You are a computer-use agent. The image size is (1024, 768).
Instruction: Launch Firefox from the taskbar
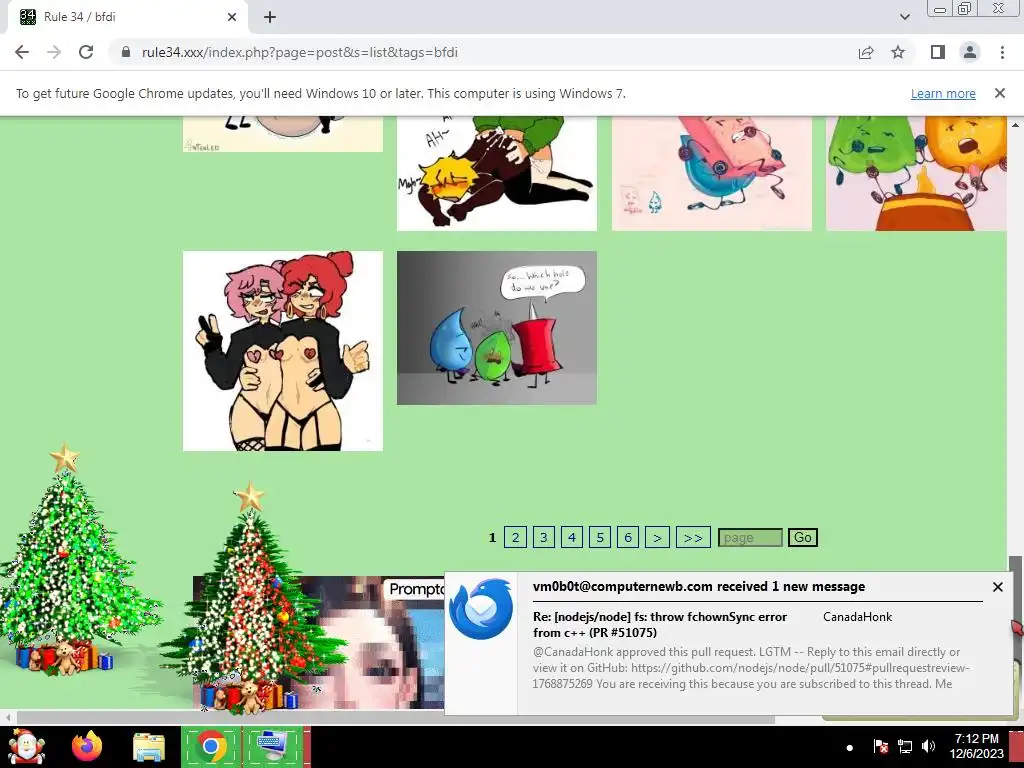[87, 746]
